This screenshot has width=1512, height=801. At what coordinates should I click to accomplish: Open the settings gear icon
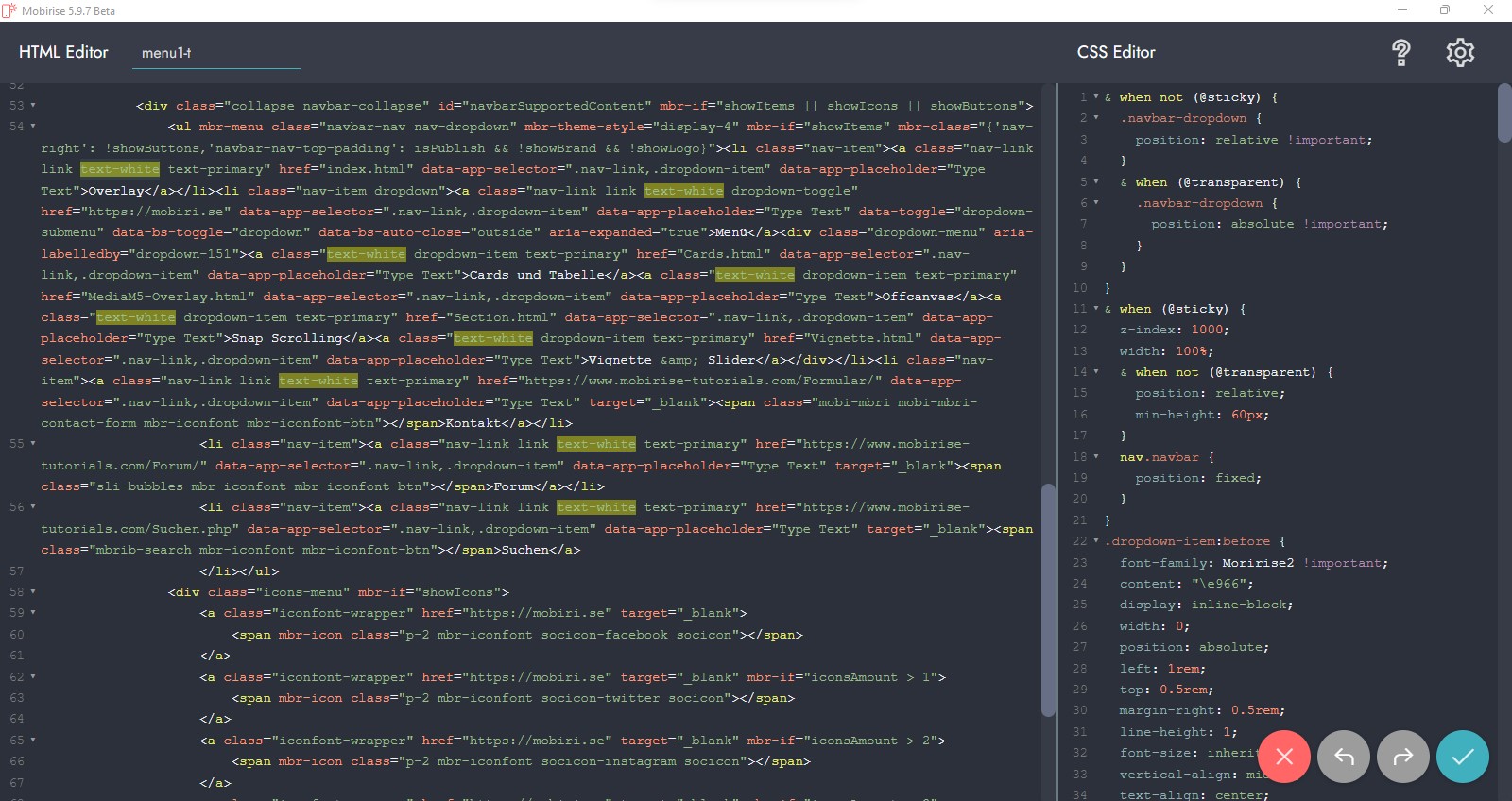tap(1460, 53)
